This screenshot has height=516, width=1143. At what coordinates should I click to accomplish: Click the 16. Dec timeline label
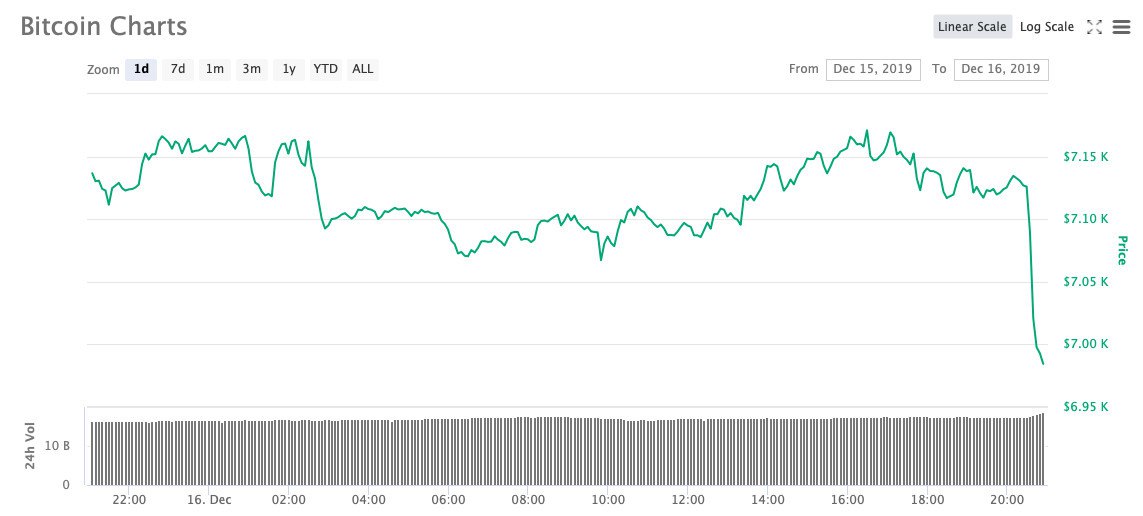(x=209, y=499)
